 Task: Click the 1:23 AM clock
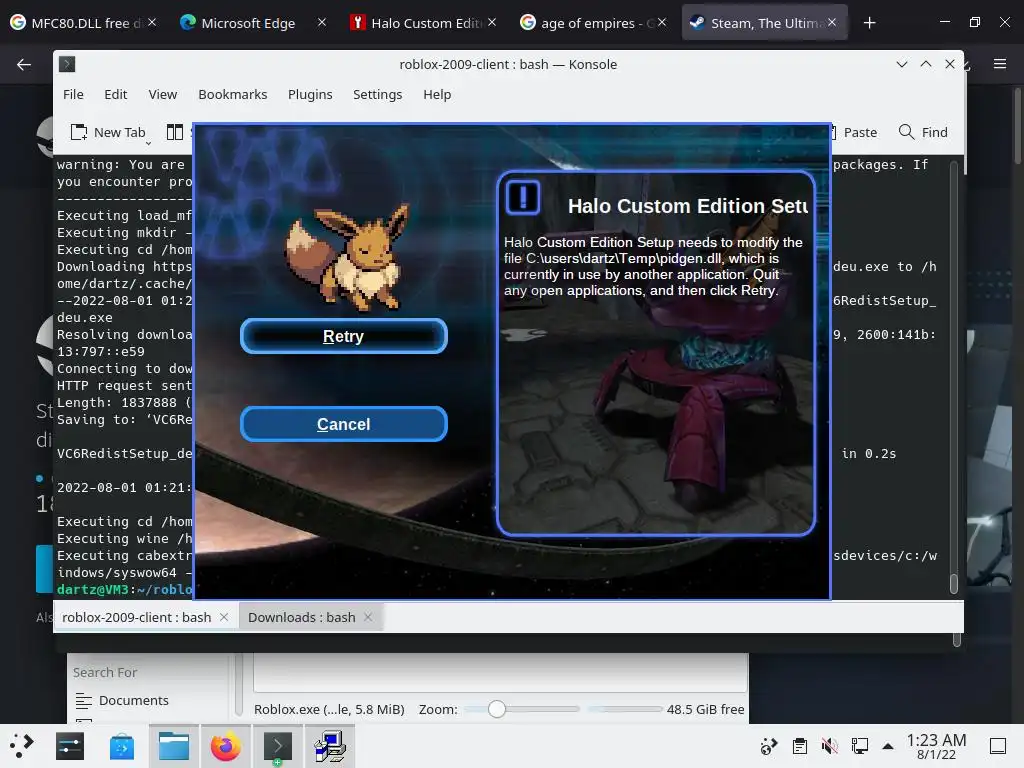point(936,746)
